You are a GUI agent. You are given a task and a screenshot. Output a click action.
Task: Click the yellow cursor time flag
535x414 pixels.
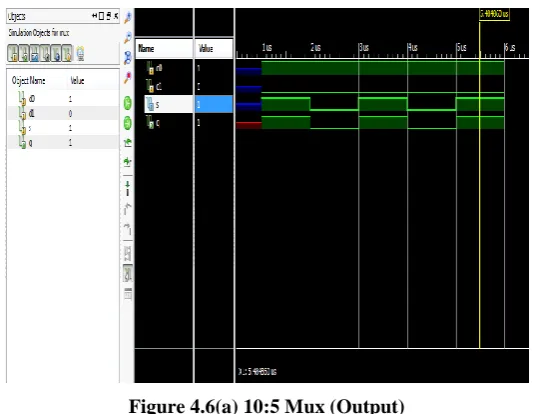click(494, 15)
